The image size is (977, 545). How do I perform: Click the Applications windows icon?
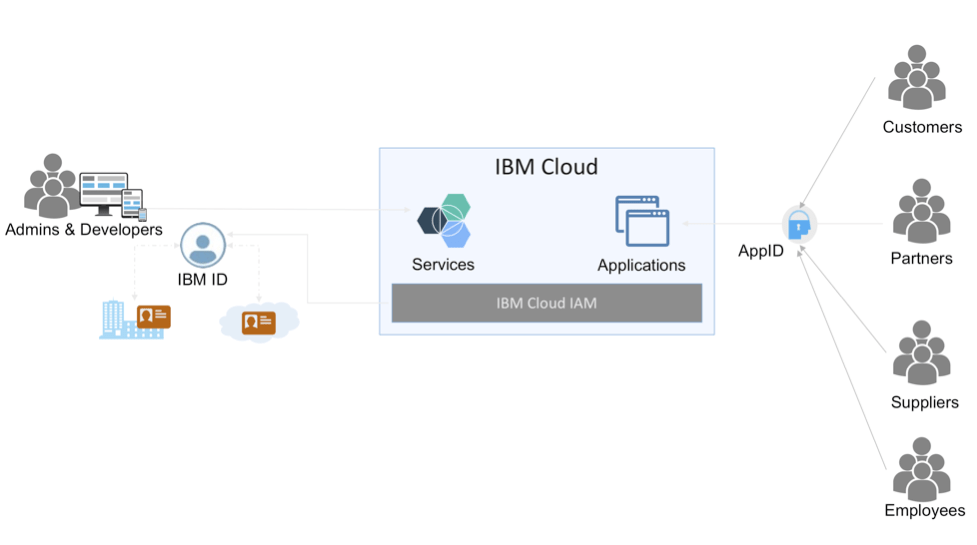[x=642, y=221]
